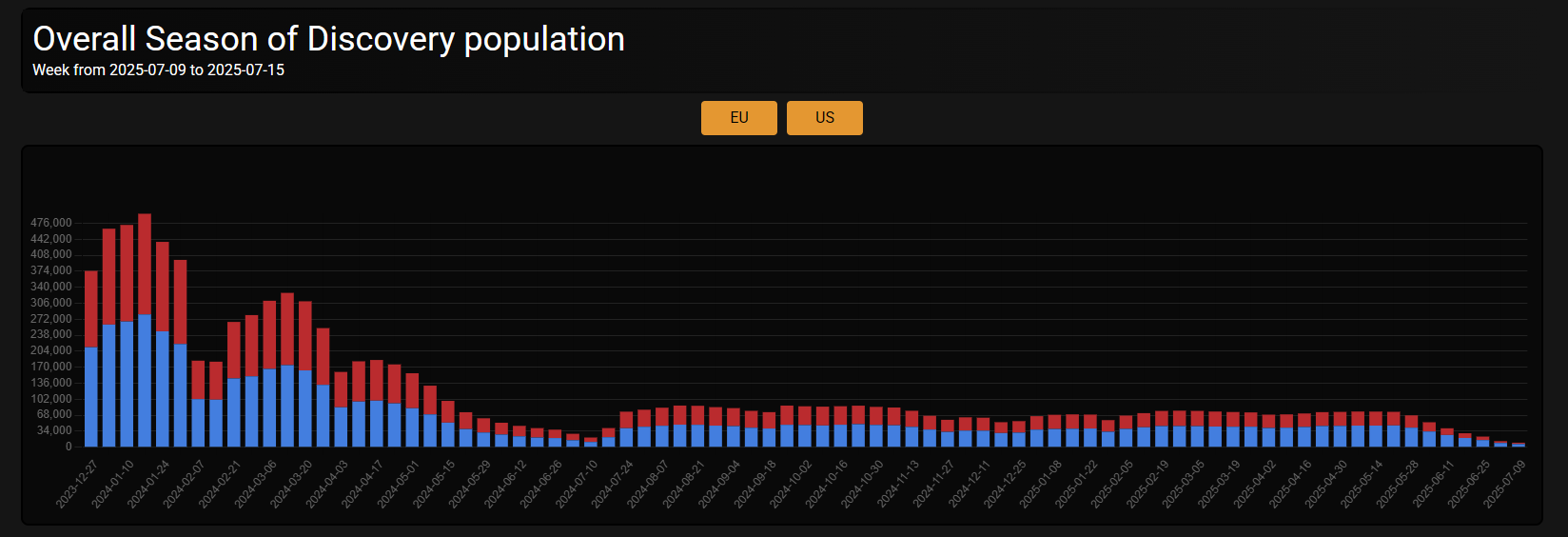1568x537 pixels.
Task: Select the 'Overall Season of Discovery population' heading
Action: pos(329,39)
